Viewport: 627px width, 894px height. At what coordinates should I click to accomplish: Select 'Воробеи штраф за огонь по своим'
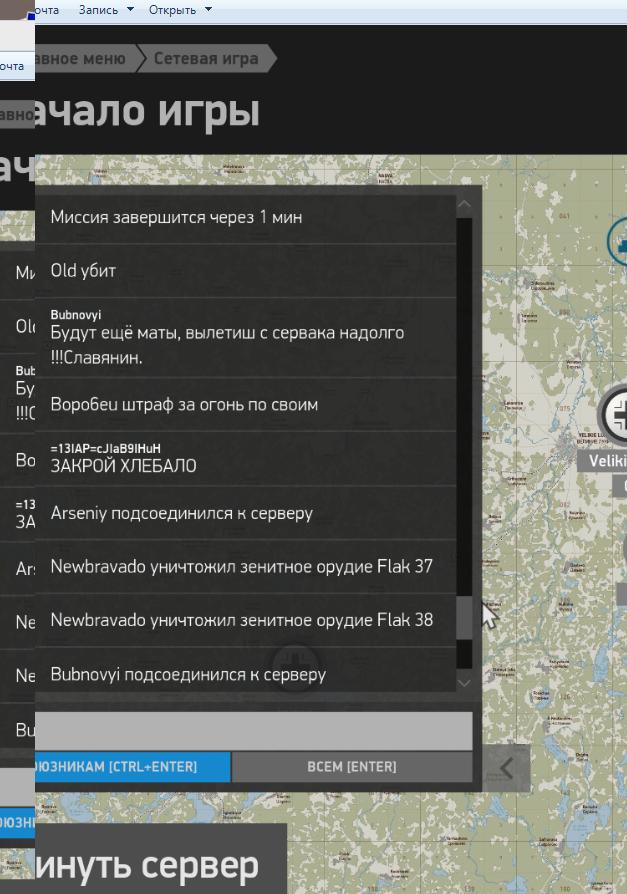(x=246, y=404)
